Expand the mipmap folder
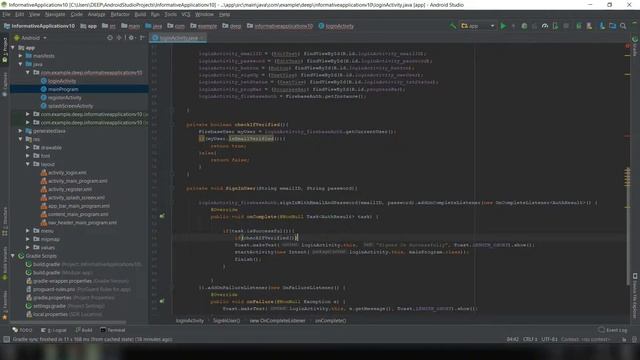The image size is (640, 360). pyautogui.click(x=28, y=239)
